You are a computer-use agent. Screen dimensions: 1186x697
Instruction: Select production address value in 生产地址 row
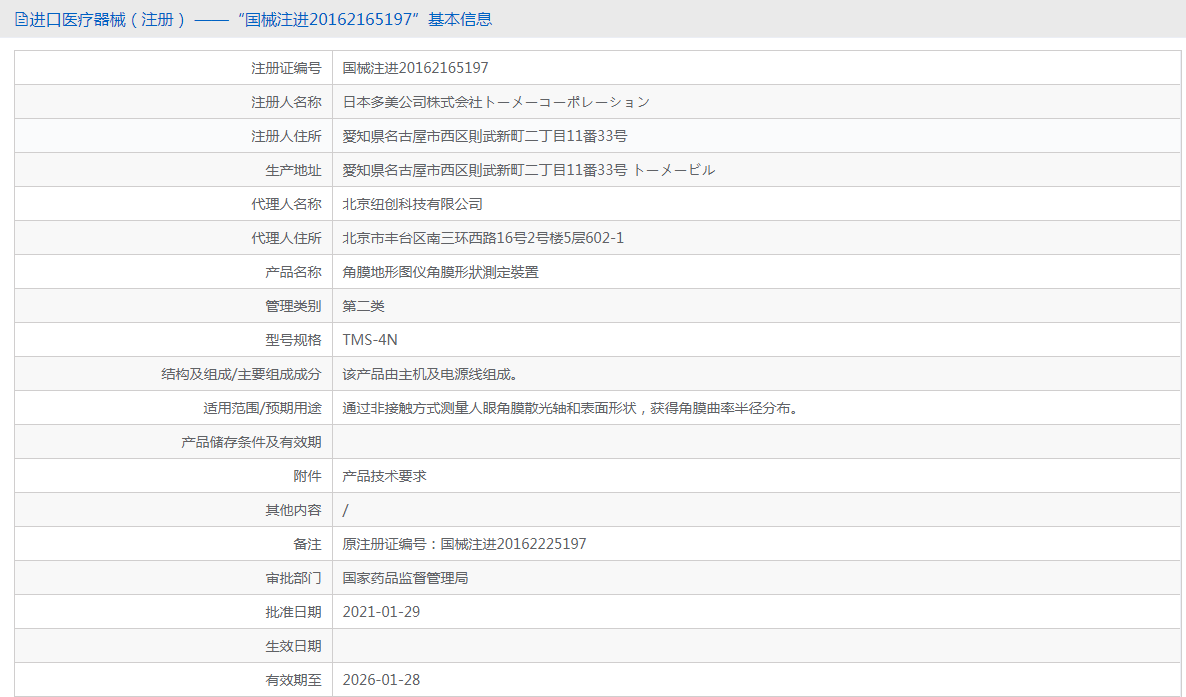coord(529,170)
